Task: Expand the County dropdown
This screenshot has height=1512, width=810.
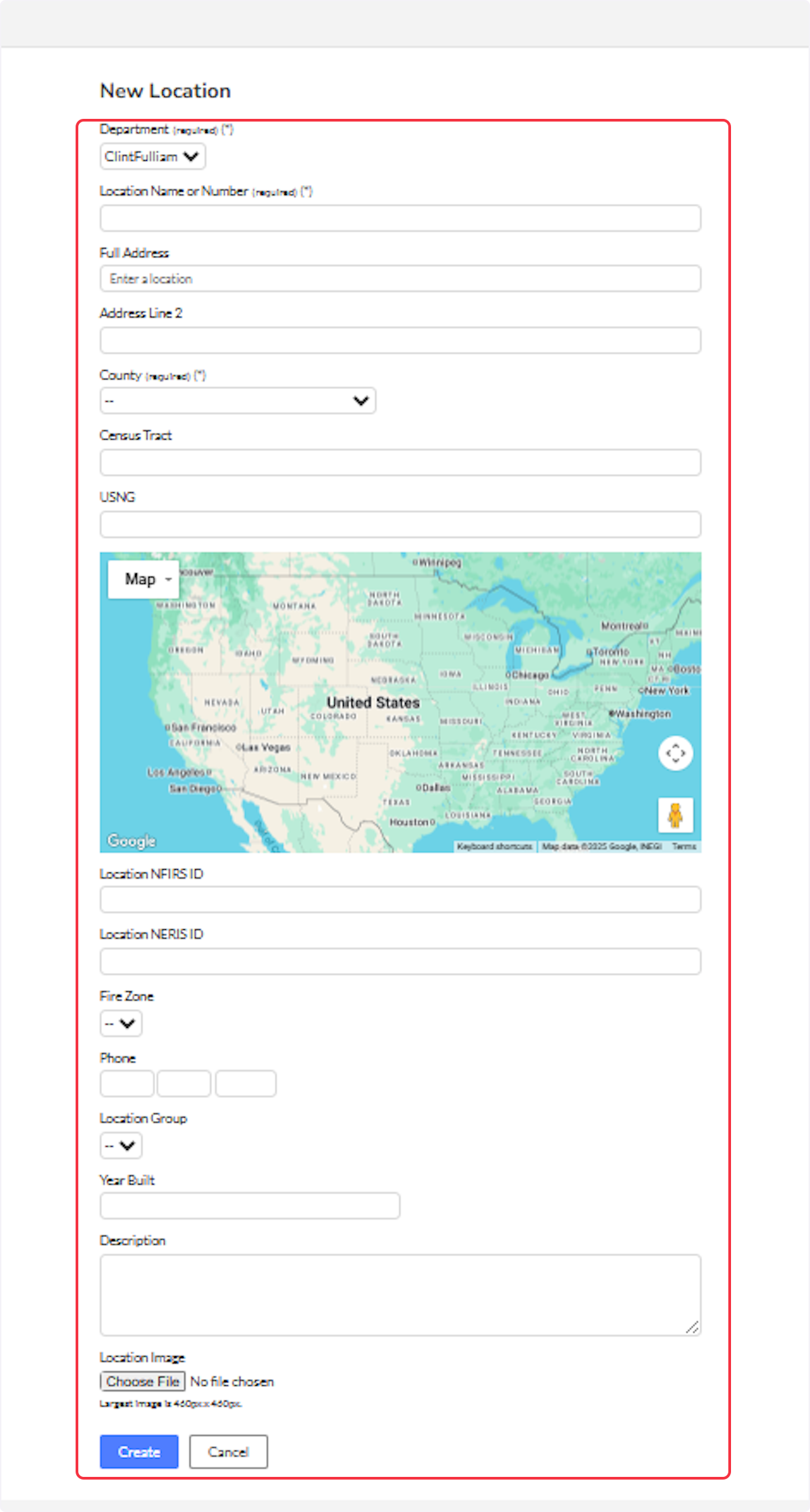Action: click(x=238, y=400)
